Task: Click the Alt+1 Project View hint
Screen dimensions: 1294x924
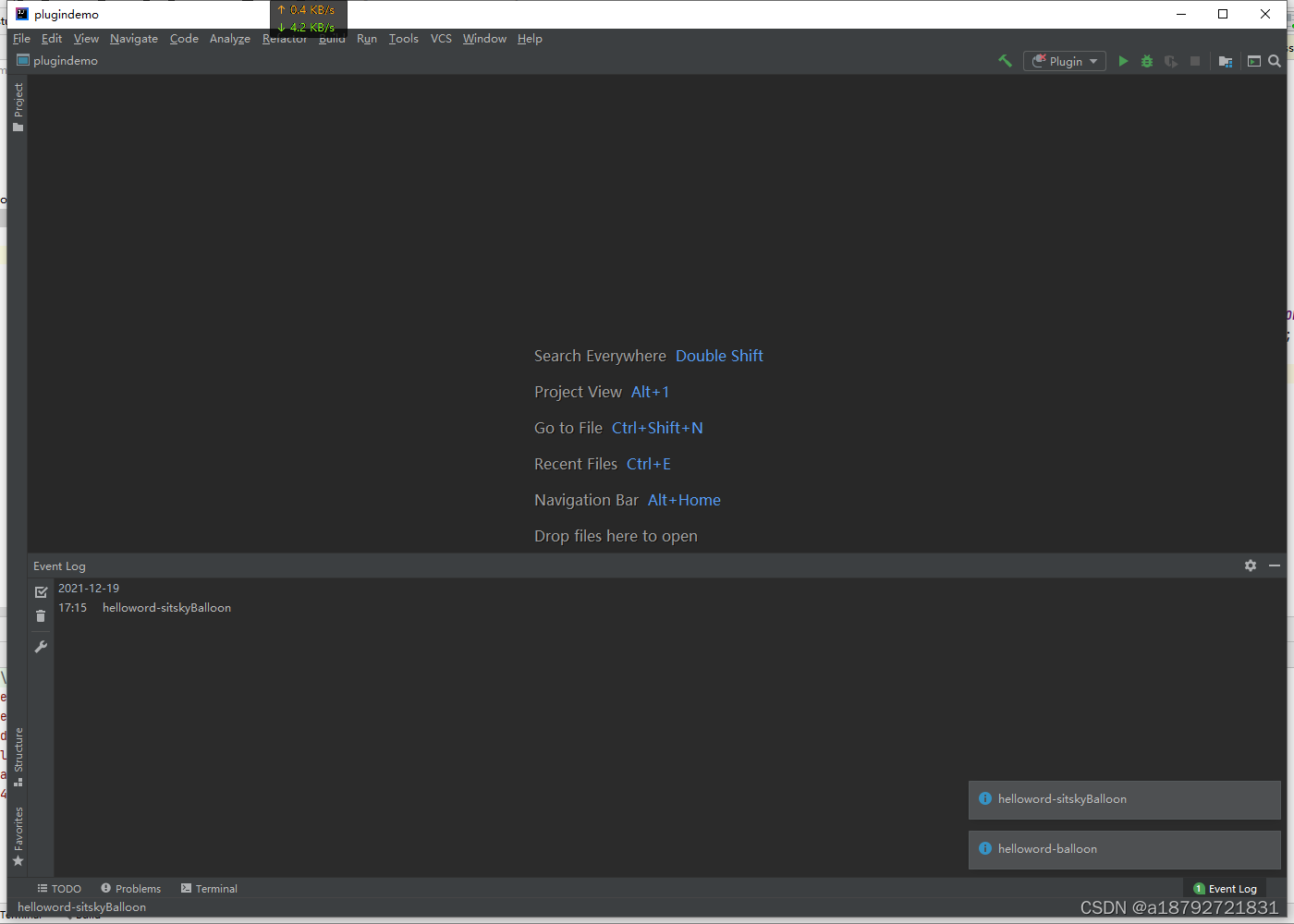Action: coord(650,392)
